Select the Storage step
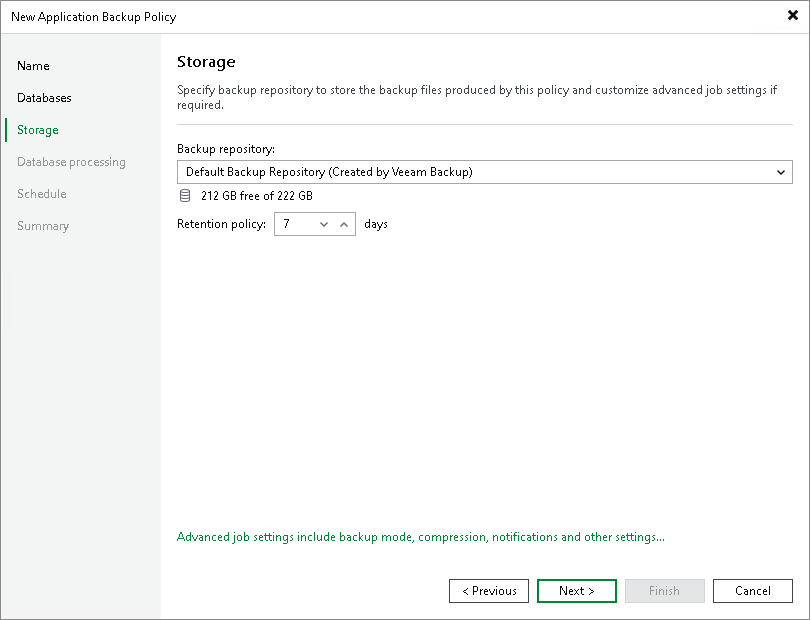The width and height of the screenshot is (810, 620). coord(37,130)
